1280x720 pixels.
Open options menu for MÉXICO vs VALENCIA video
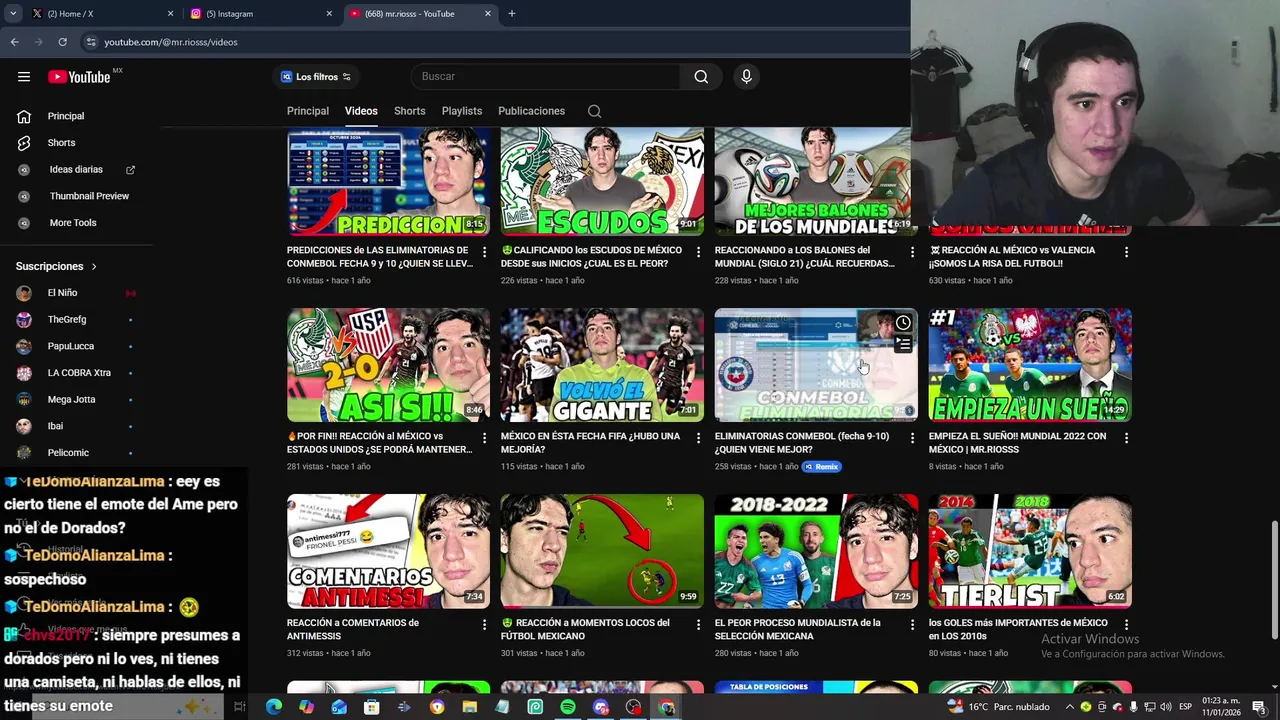pyautogui.click(x=1126, y=252)
